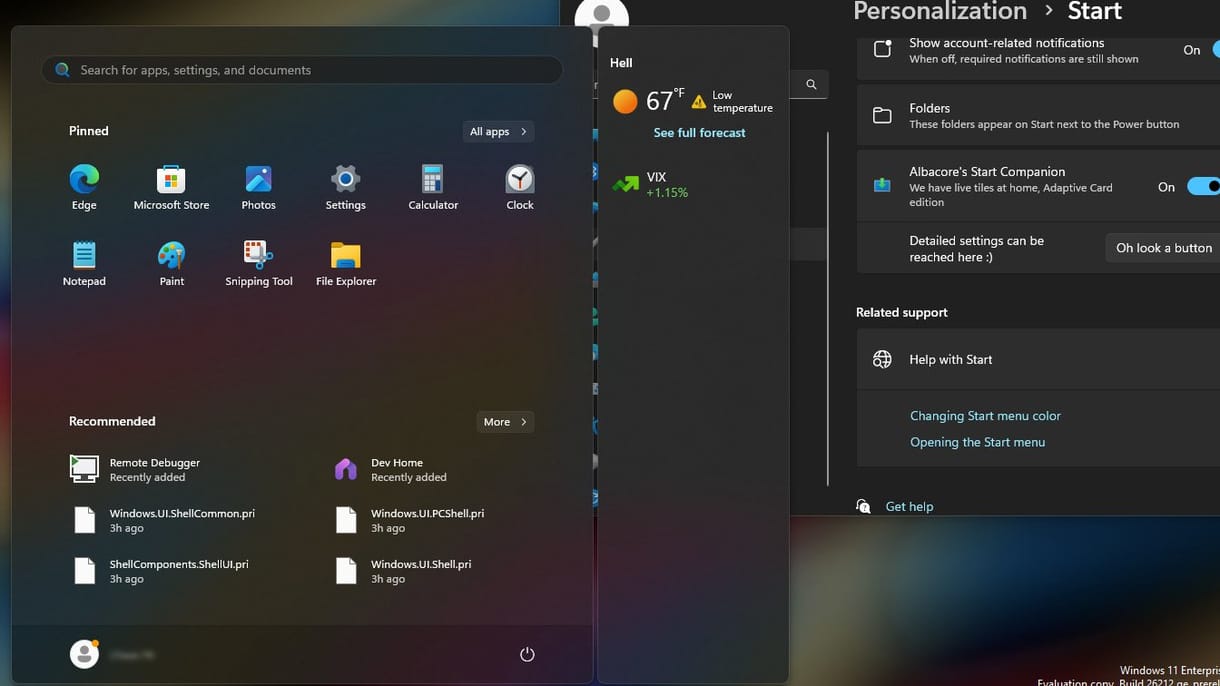Image resolution: width=1220 pixels, height=686 pixels.
Task: Toggle Show account-related notifications switch
Action: [1216, 50]
